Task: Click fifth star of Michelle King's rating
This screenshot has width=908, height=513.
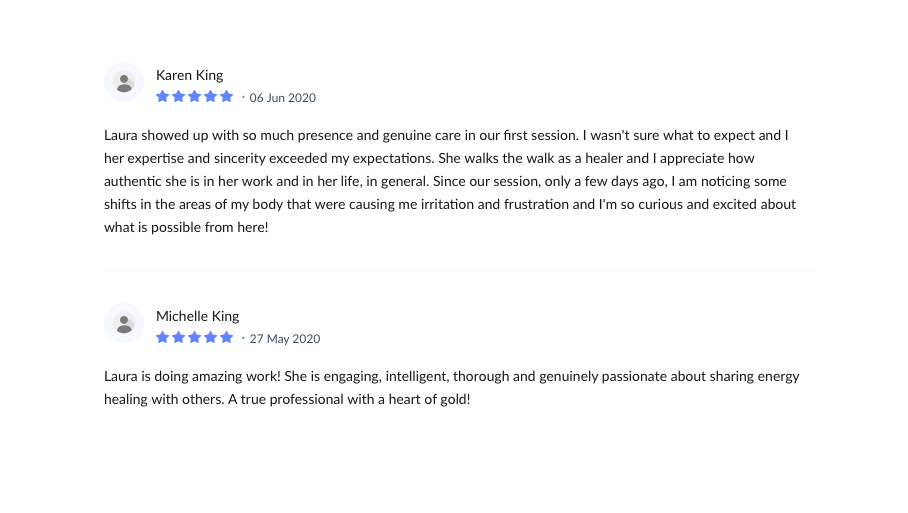Action: tap(227, 338)
